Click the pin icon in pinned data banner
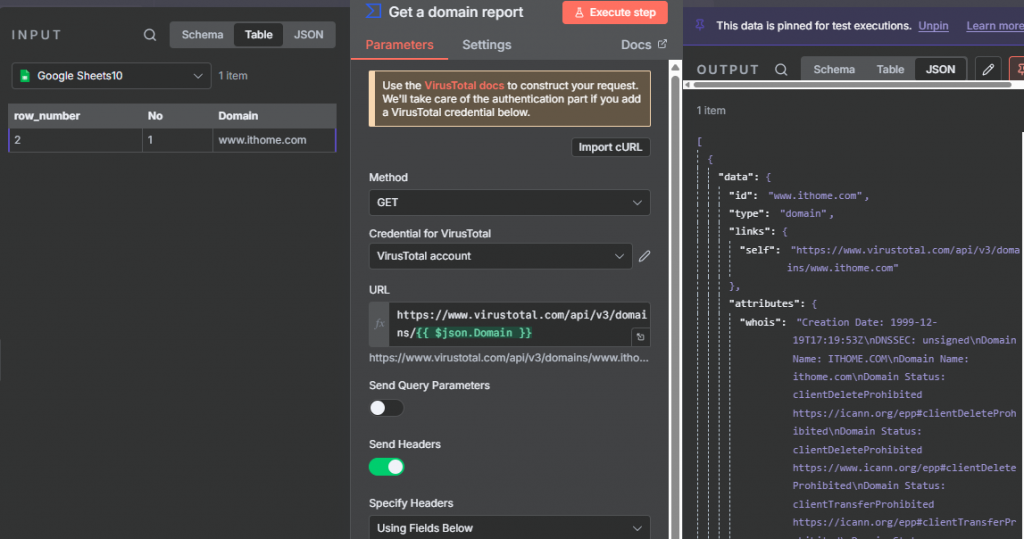Viewport: 1024px width, 539px height. 700,25
